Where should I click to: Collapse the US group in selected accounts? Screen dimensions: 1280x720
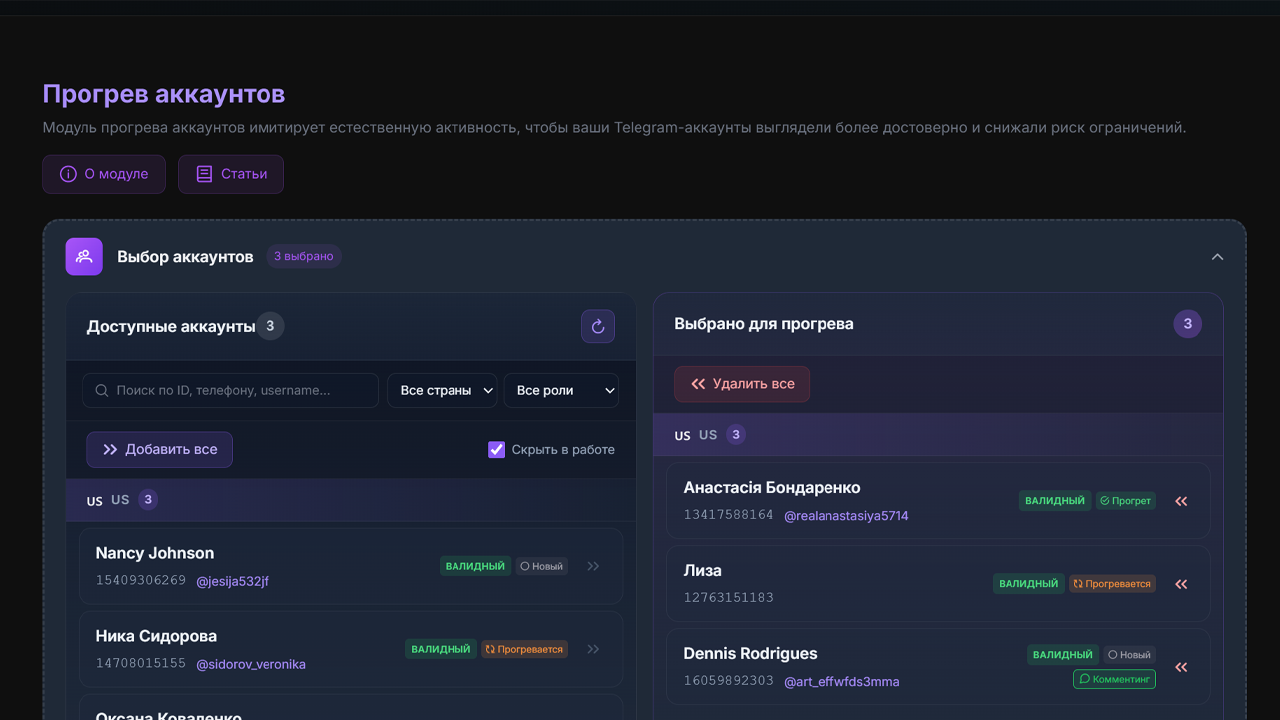938,435
